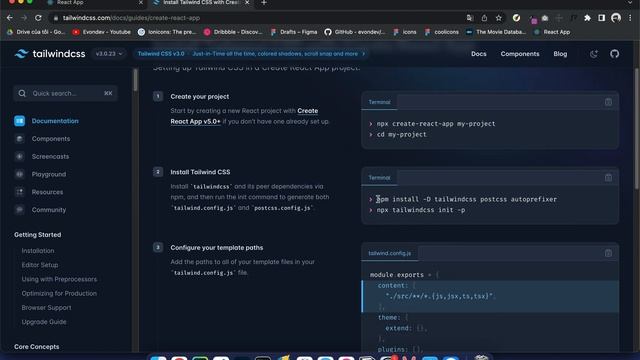Screen dimensions: 640x360
Task: Open the share icon in the address bar
Action: 484,18
